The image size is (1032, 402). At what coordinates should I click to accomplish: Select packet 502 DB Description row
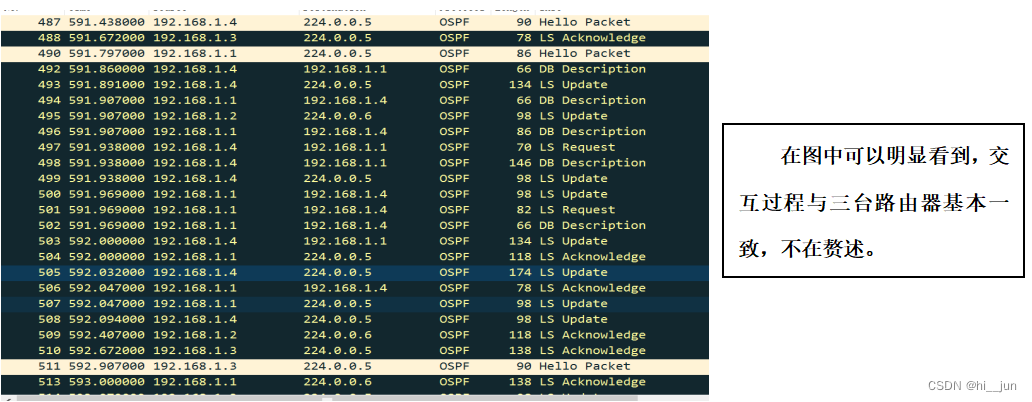(355, 226)
